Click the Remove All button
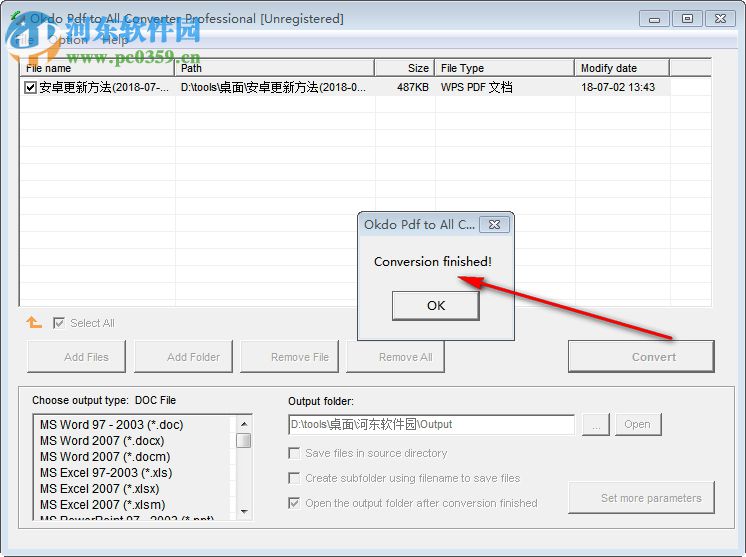 395,356
